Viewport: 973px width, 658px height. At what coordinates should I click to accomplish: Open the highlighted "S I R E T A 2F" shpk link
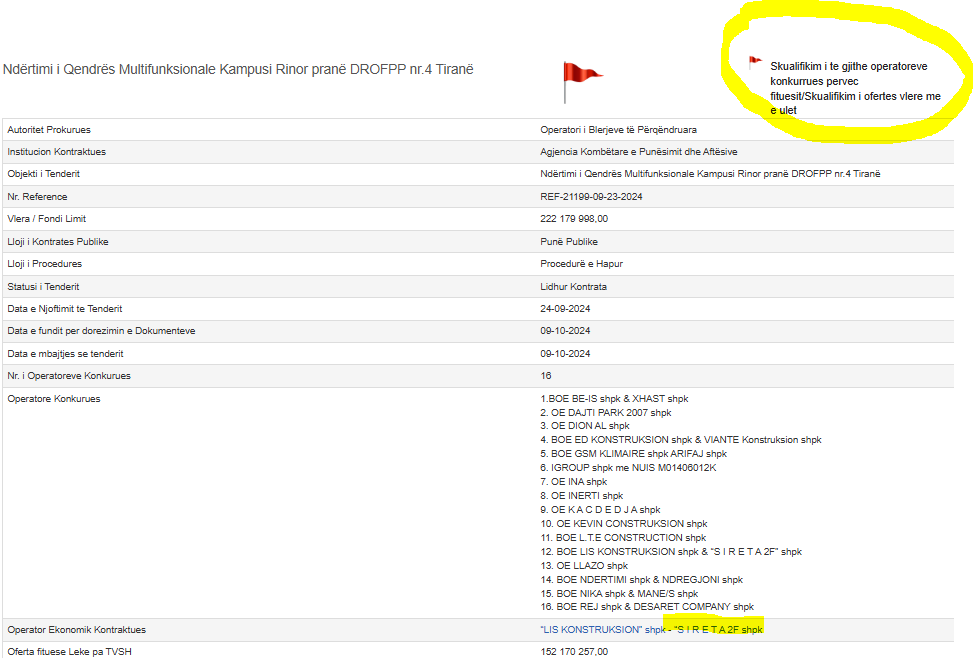tap(718, 630)
